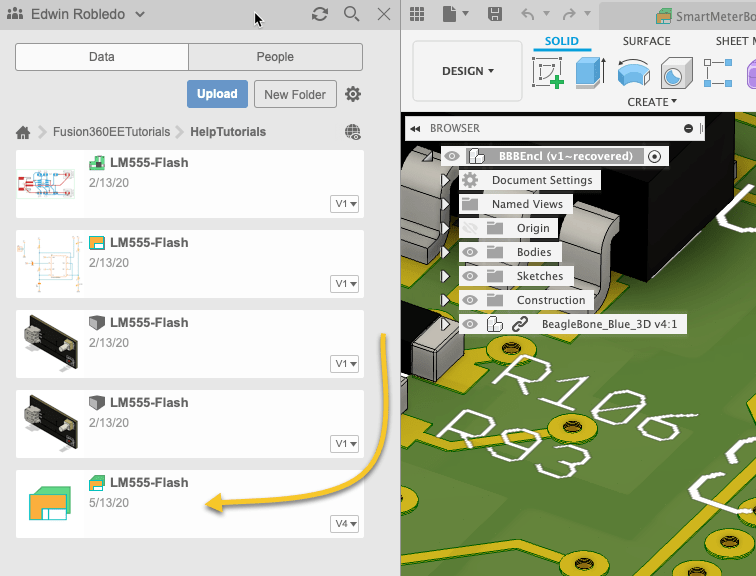Viewport: 756px width, 576px height.
Task: Open project in web globe icon
Action: coord(353,132)
